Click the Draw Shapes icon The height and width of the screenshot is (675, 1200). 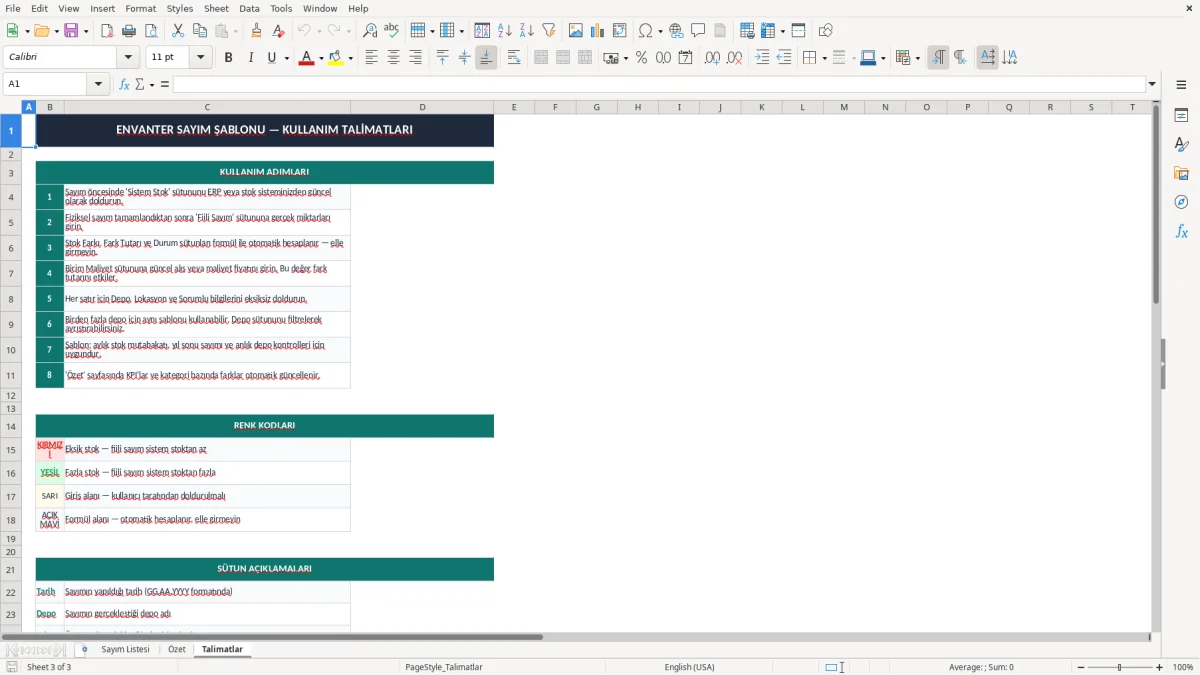pyautogui.click(x=826, y=31)
